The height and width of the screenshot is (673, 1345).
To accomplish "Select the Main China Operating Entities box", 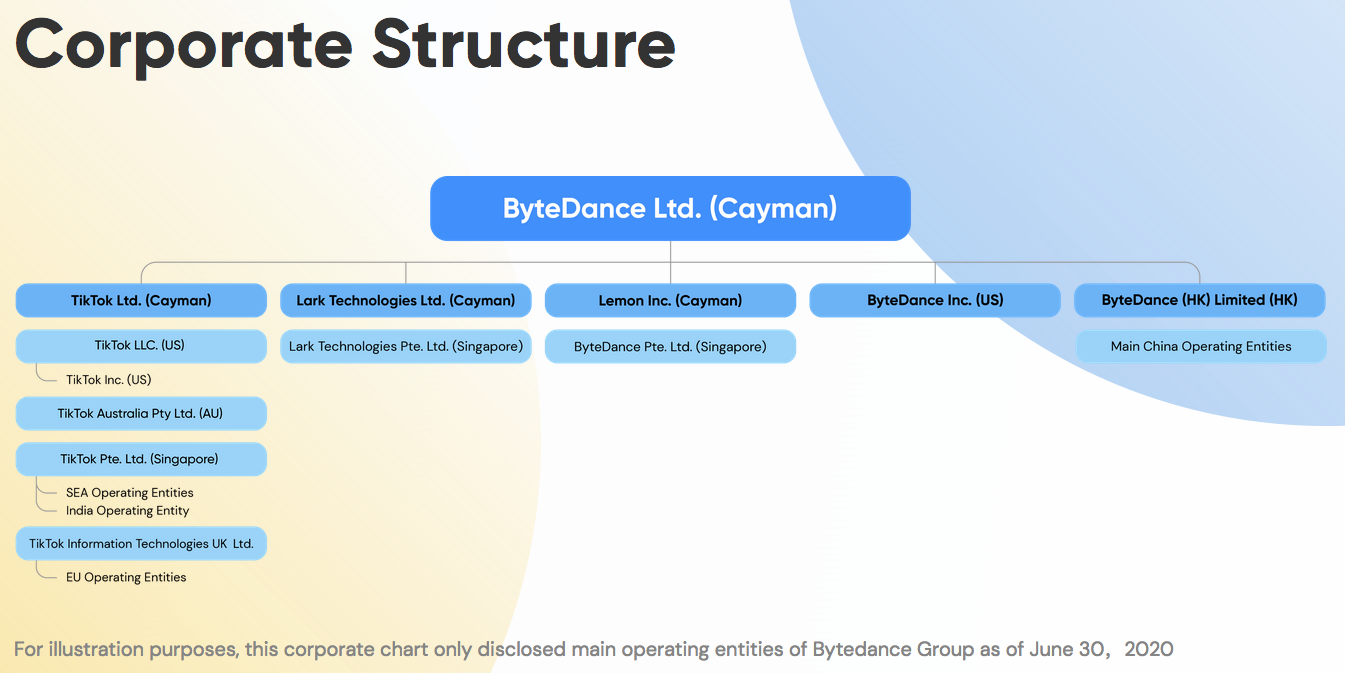I will pyautogui.click(x=1200, y=347).
